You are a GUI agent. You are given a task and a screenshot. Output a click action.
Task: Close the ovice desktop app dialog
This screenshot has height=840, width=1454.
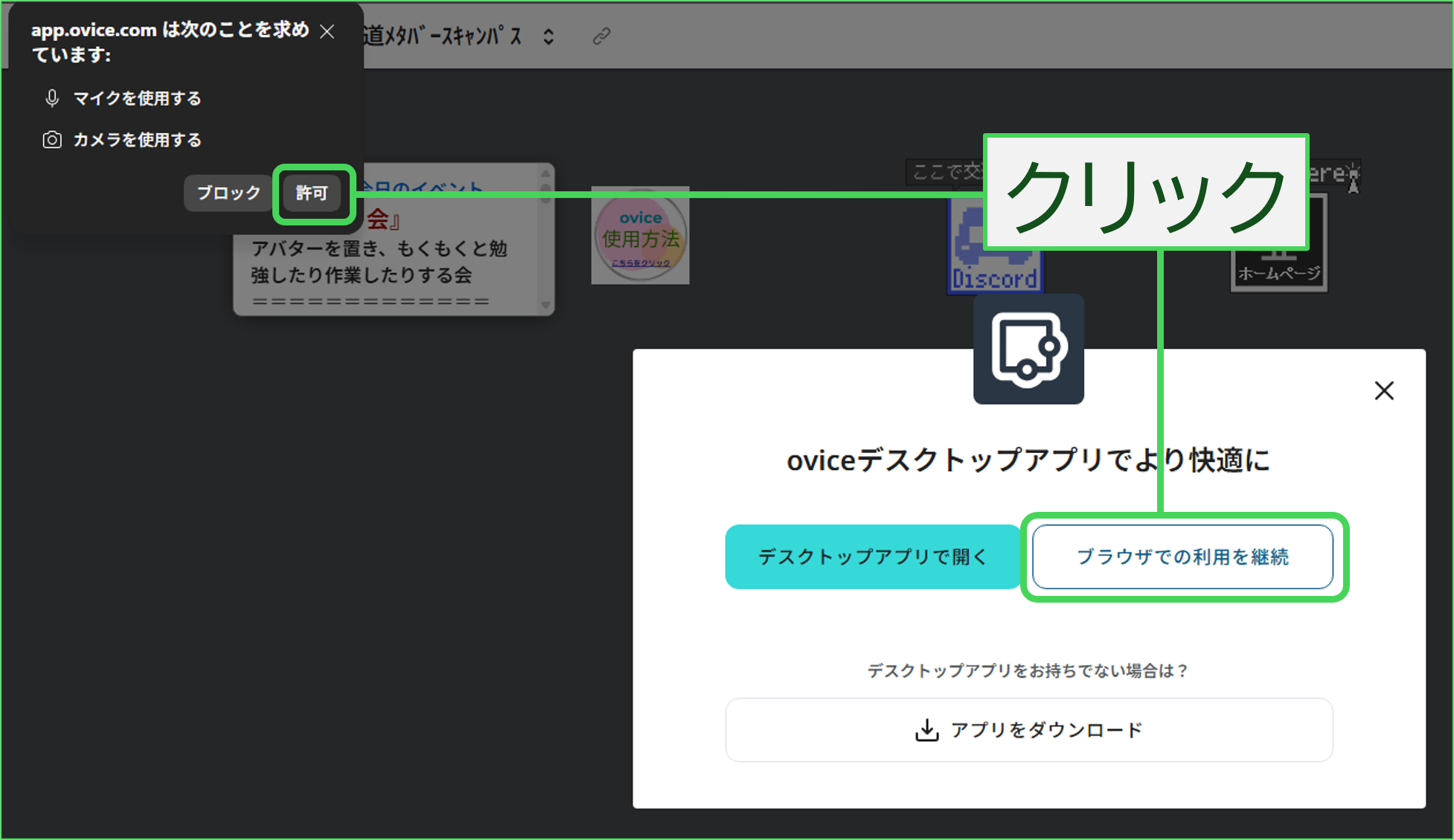click(1384, 391)
